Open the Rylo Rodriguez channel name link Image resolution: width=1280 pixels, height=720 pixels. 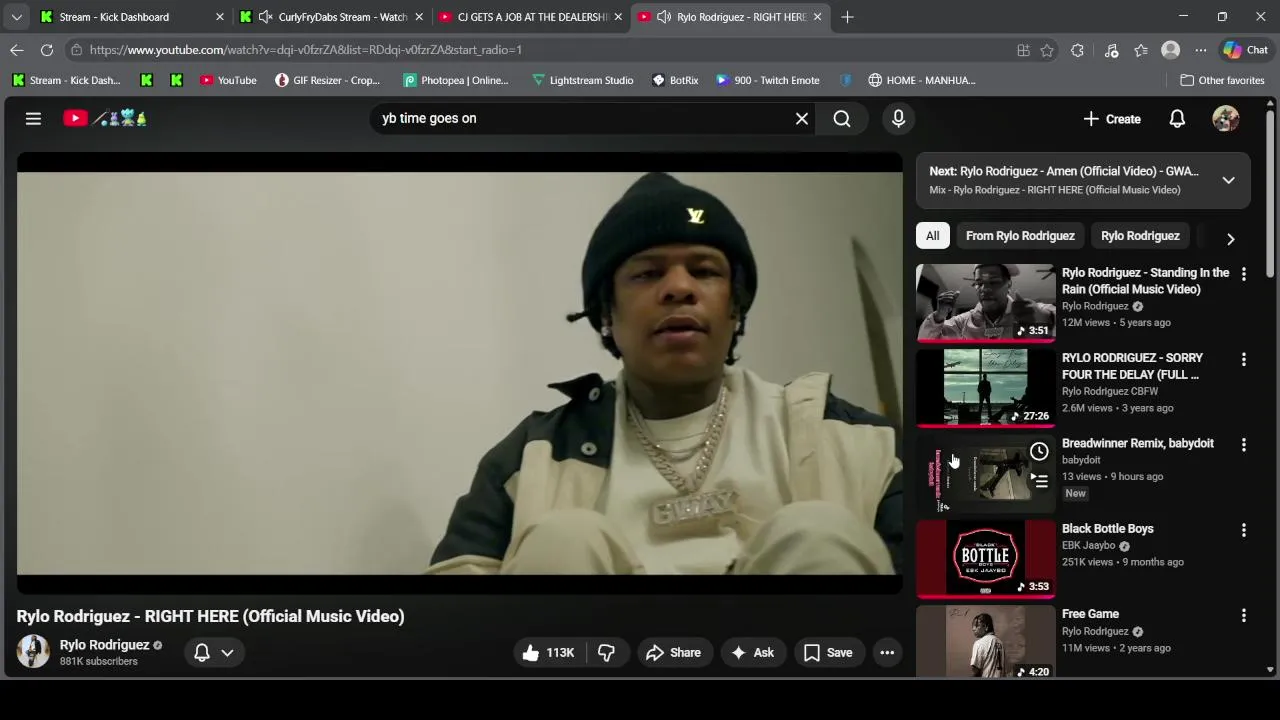click(104, 645)
